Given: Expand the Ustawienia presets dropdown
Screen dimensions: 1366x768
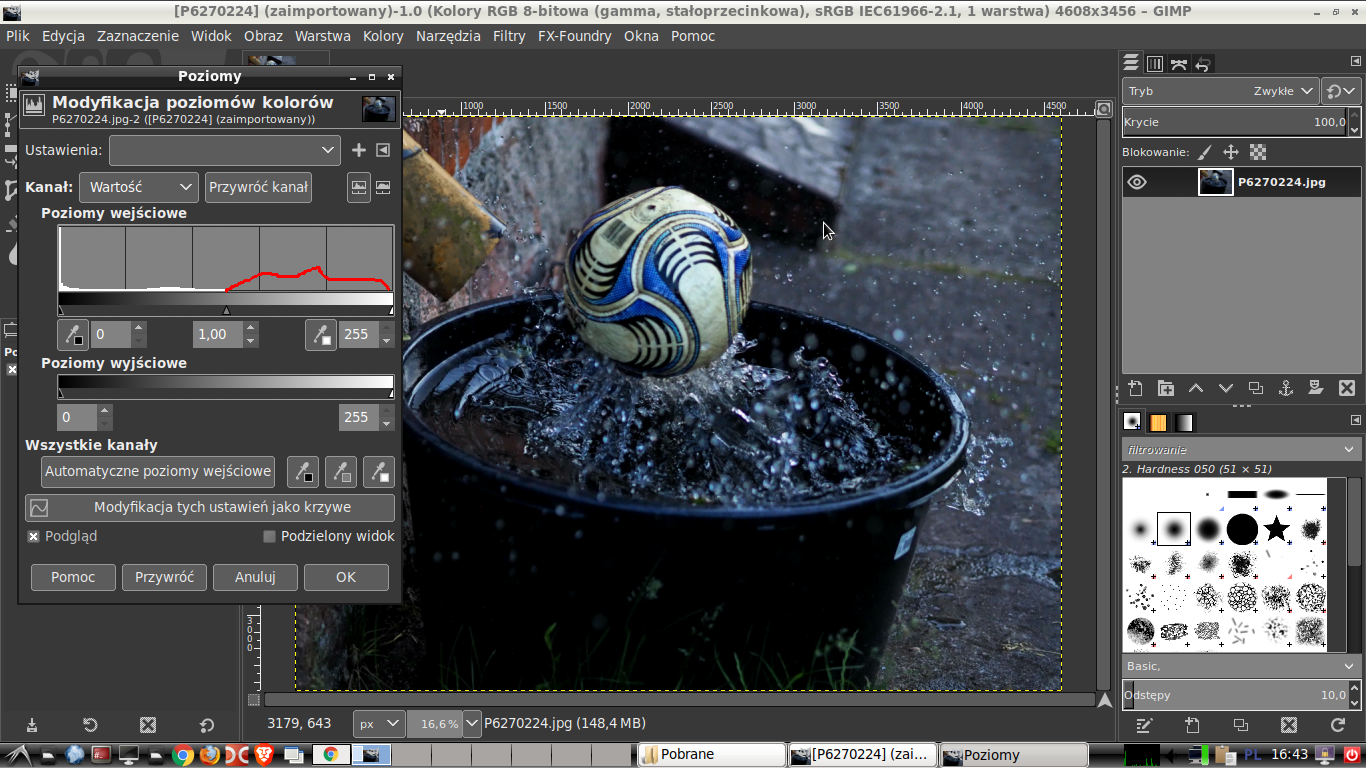Looking at the screenshot, I should point(225,150).
